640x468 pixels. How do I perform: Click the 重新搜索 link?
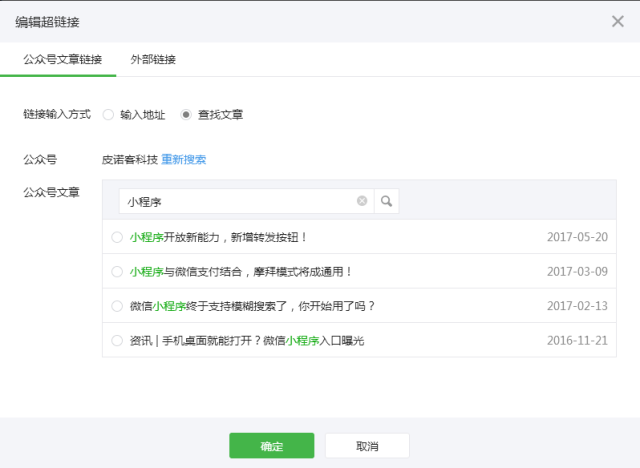tap(184, 160)
